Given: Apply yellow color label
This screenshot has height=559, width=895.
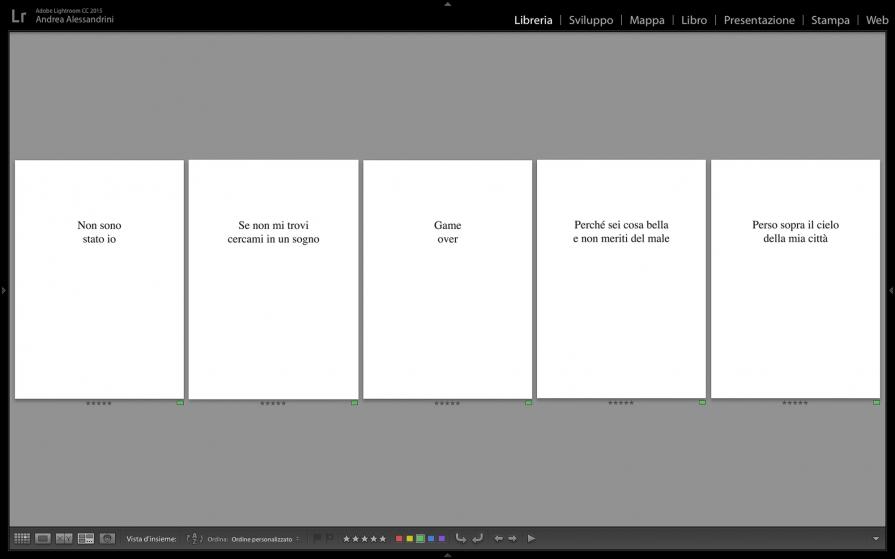Looking at the screenshot, I should pos(409,538).
